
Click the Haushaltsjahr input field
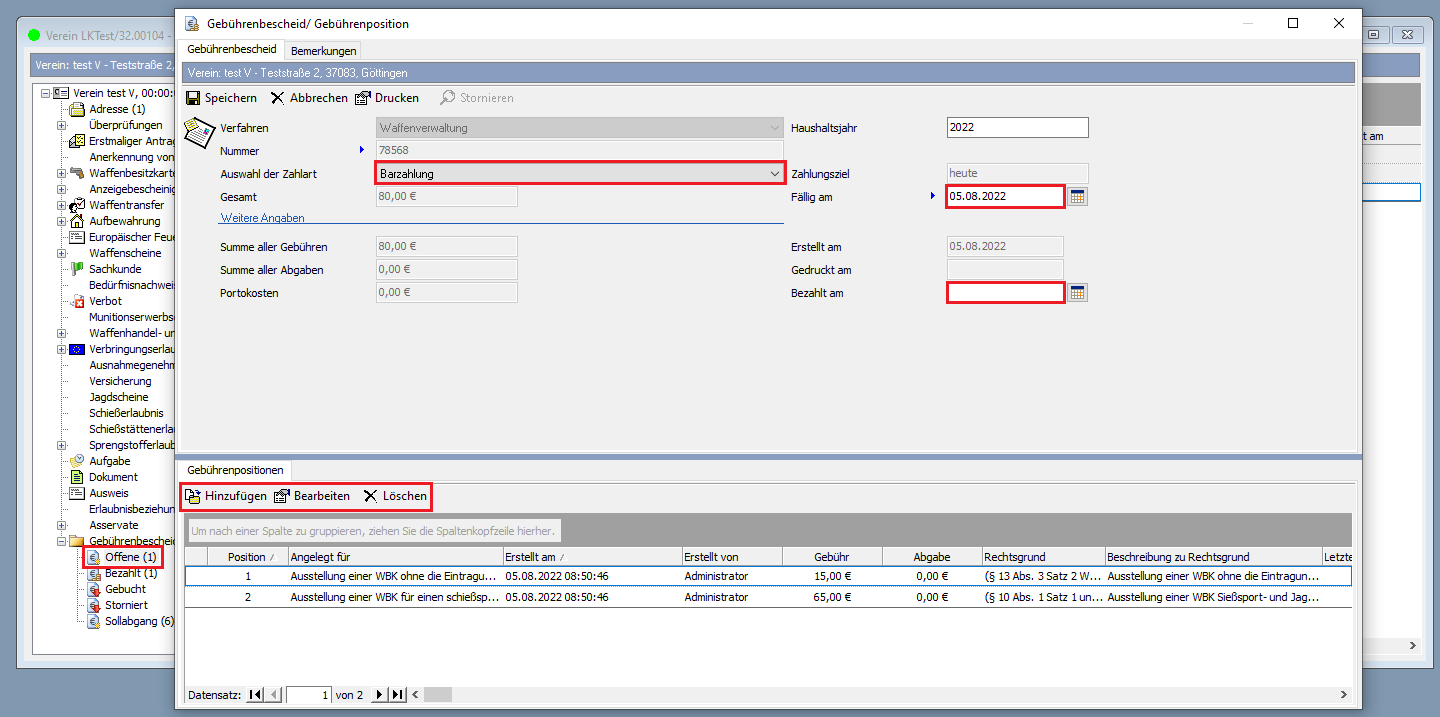[1016, 128]
